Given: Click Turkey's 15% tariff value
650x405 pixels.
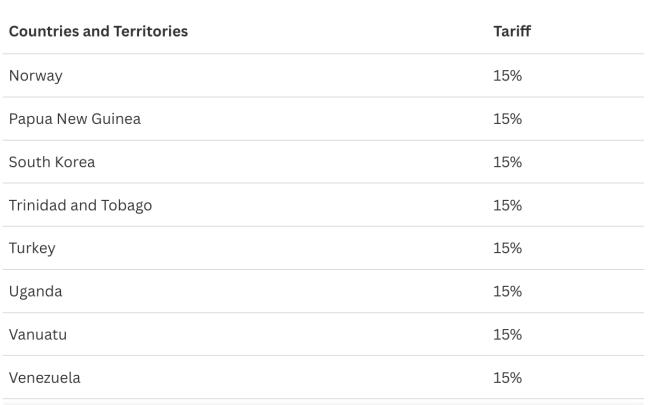Looking at the screenshot, I should (x=507, y=248).
